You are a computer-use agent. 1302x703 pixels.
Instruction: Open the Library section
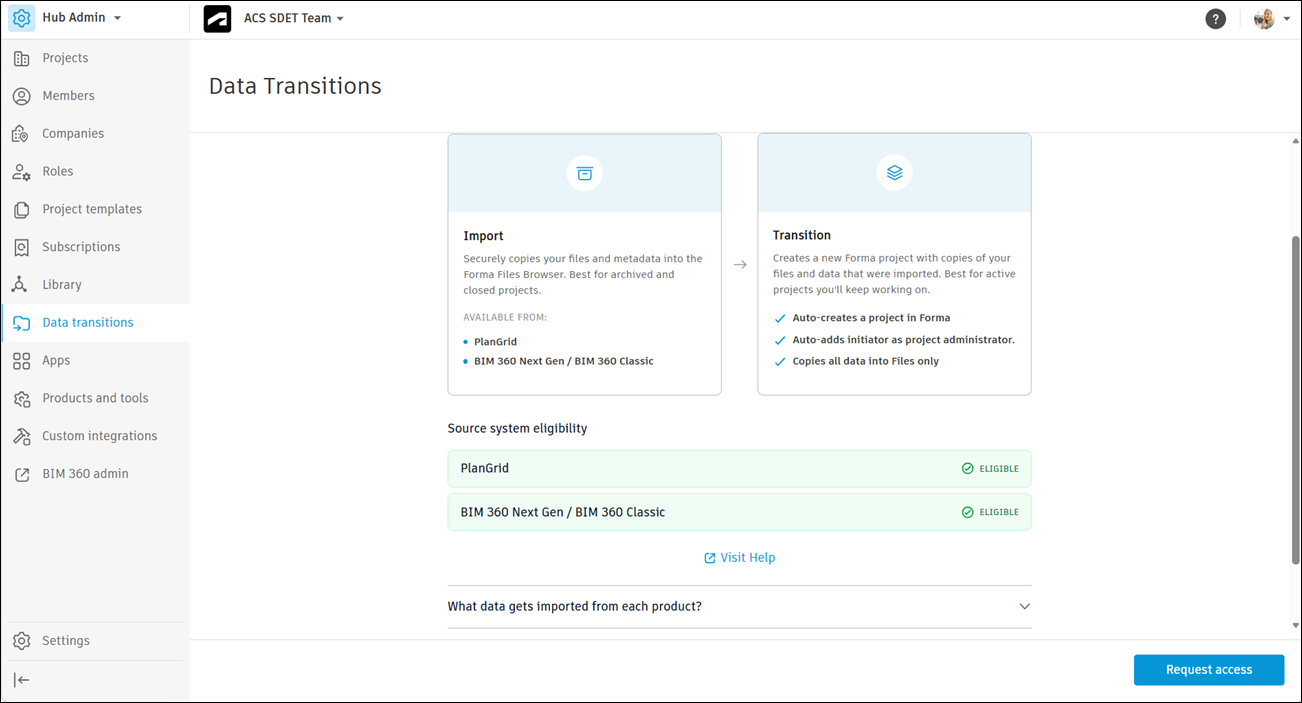pos(62,285)
